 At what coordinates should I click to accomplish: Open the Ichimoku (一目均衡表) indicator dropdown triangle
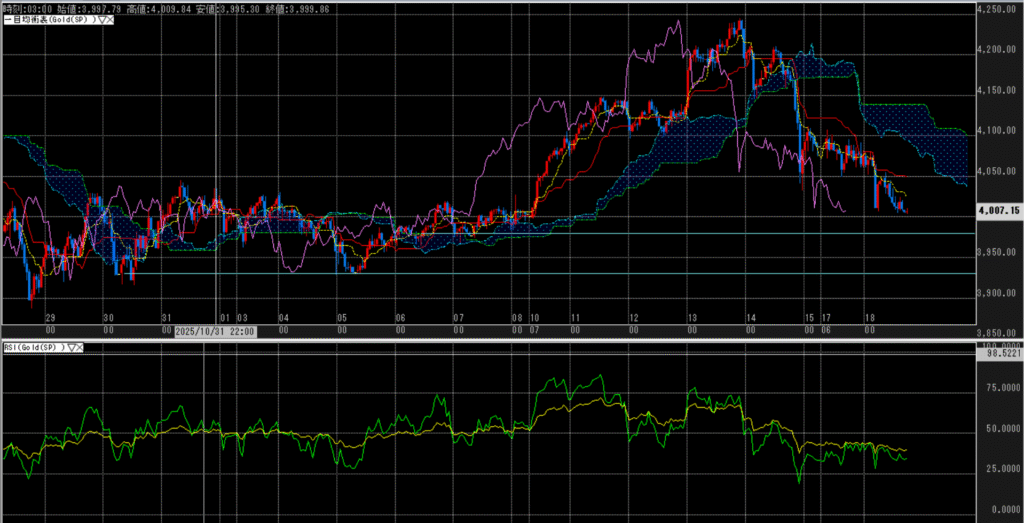pos(100,20)
